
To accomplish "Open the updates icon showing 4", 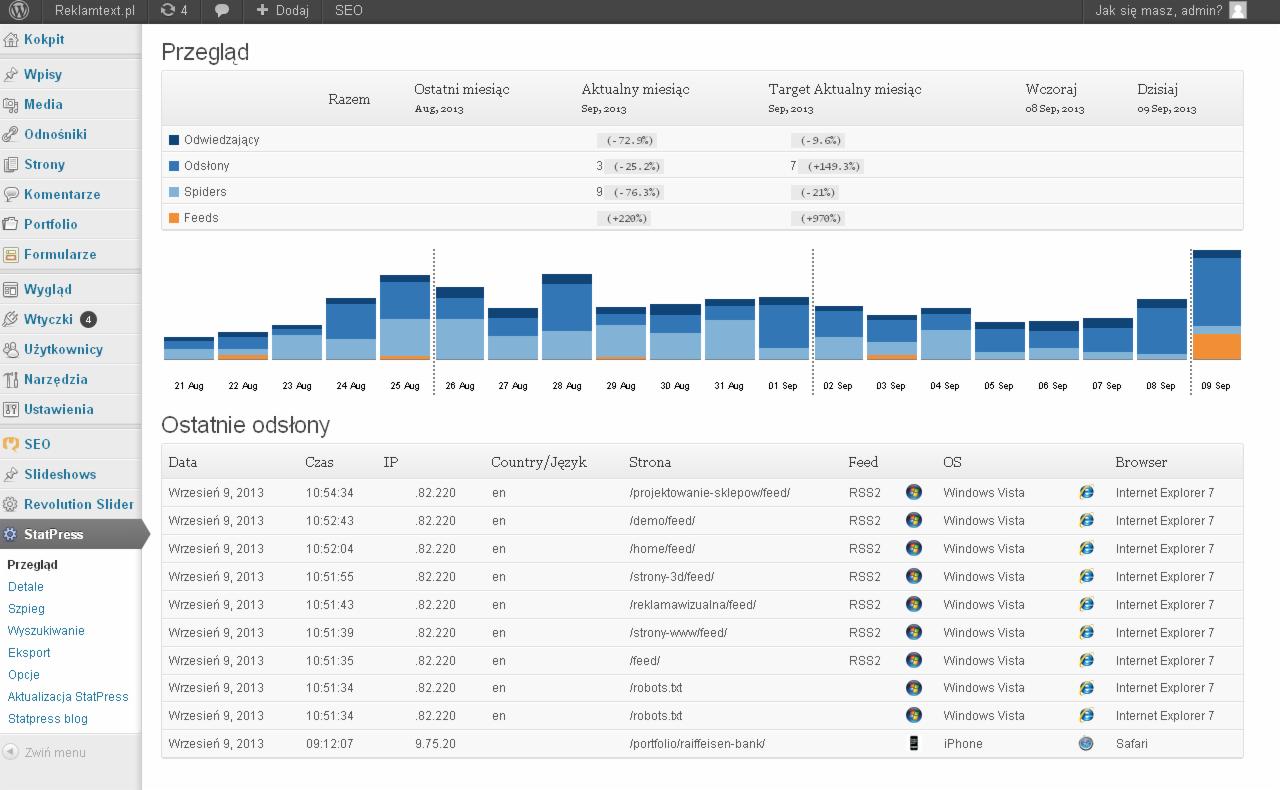I will coord(167,11).
